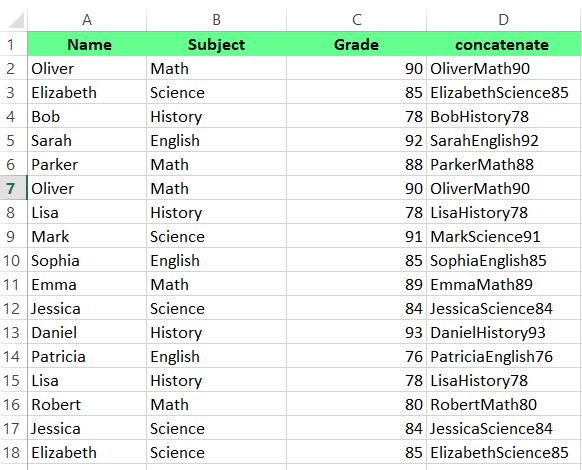Click the concatenate header cell
Image resolution: width=582 pixels, height=470 pixels.
coord(504,44)
